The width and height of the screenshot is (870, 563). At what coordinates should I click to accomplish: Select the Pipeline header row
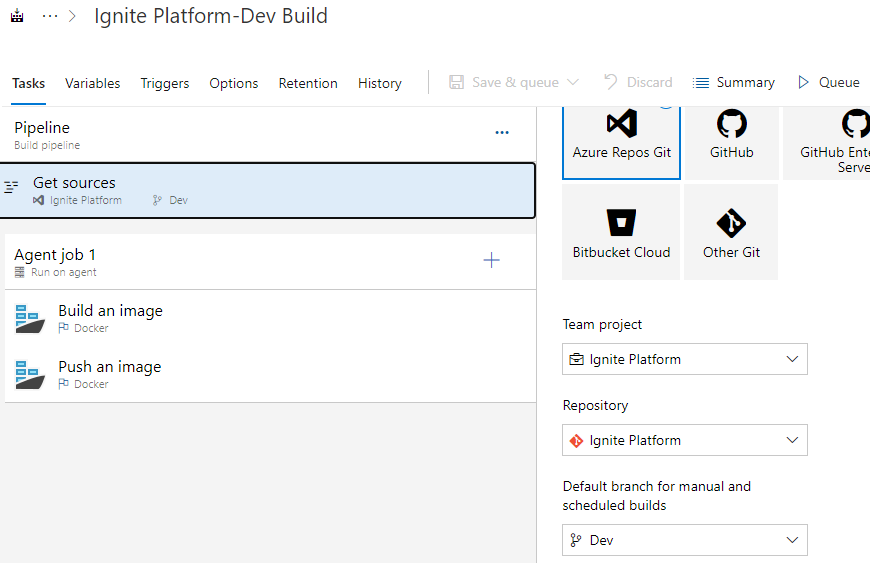tap(268, 135)
